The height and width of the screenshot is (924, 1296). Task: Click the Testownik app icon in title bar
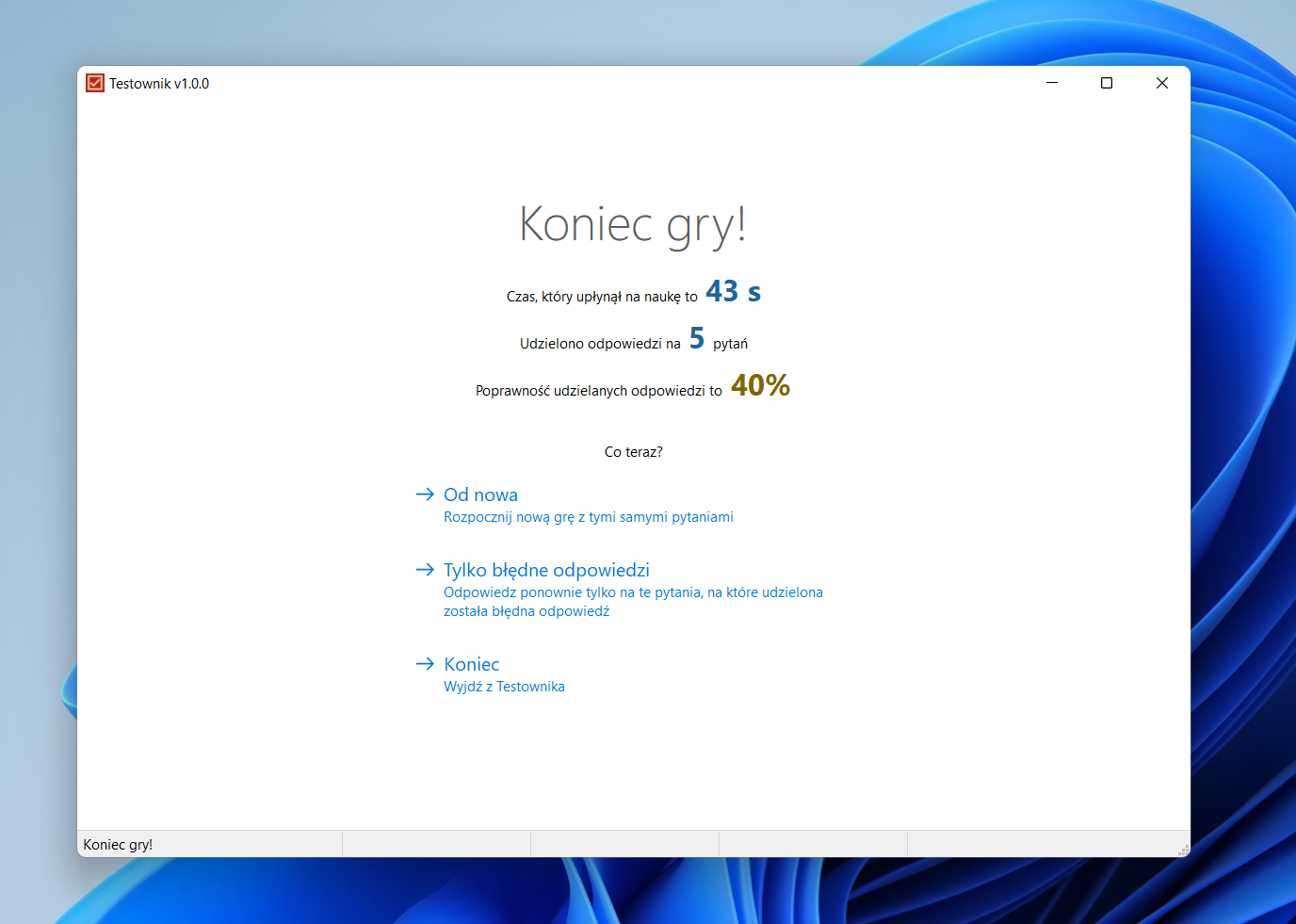pos(95,83)
